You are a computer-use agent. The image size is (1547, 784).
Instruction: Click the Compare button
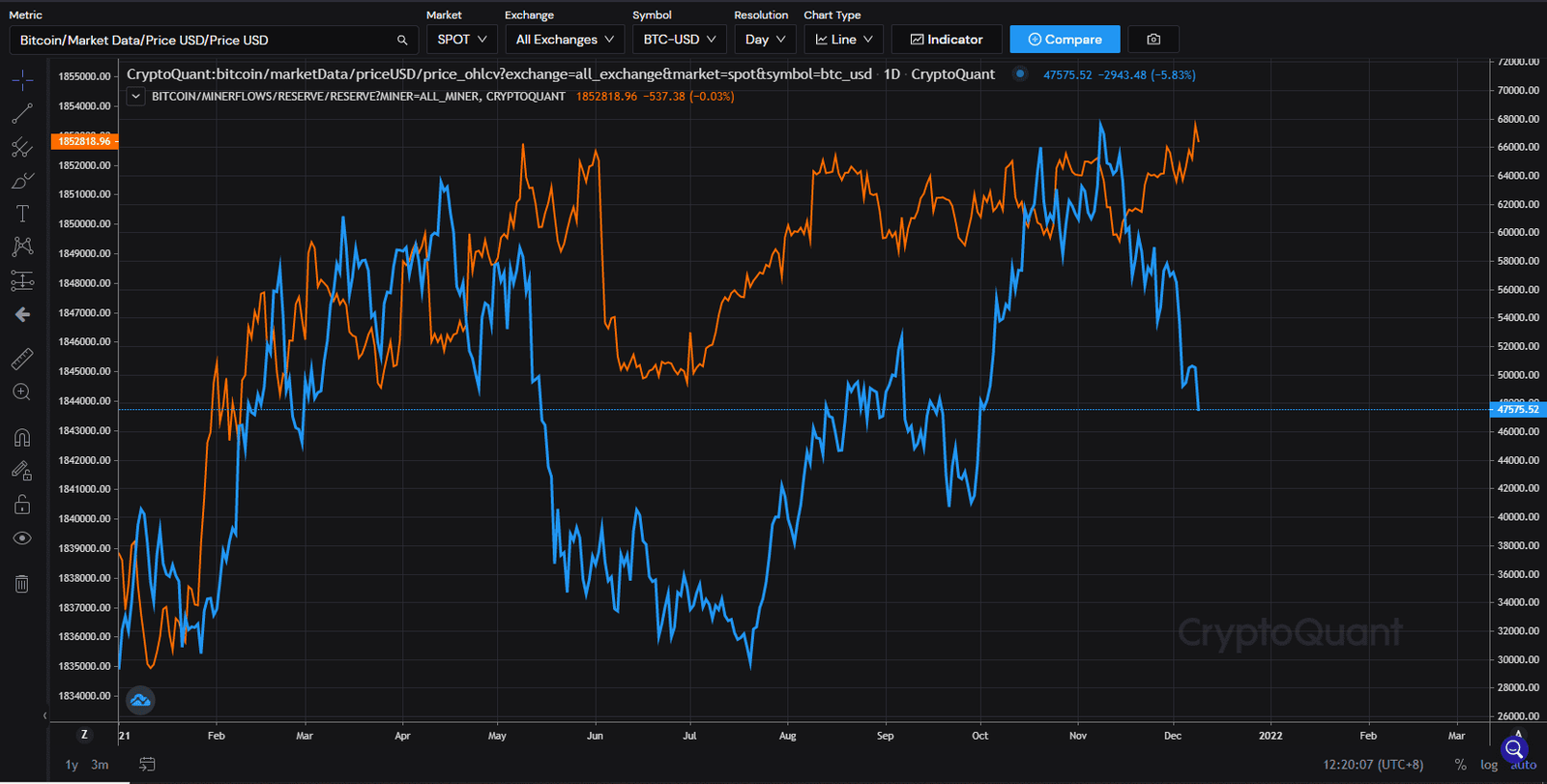pos(1065,40)
